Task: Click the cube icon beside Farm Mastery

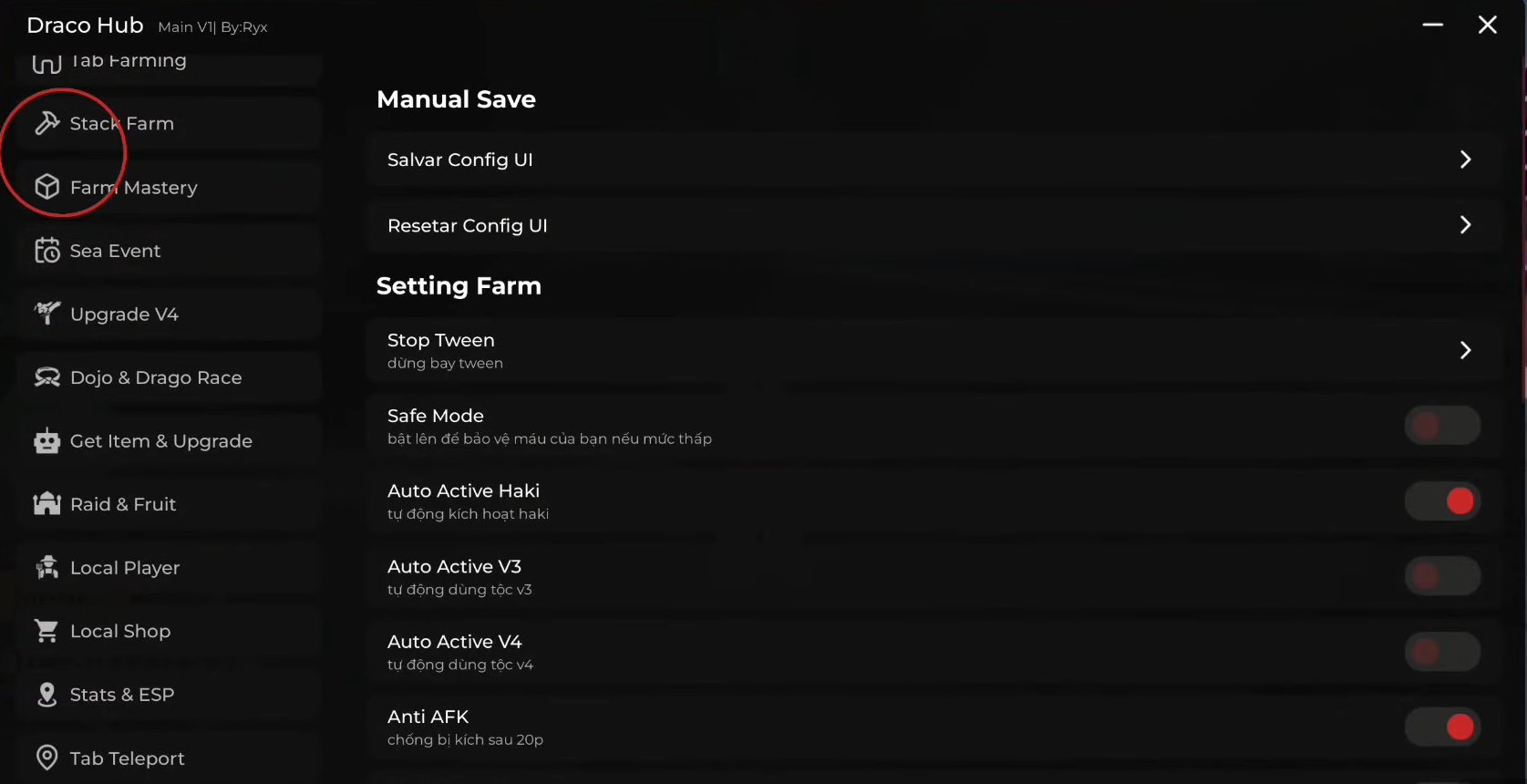Action: click(x=46, y=187)
